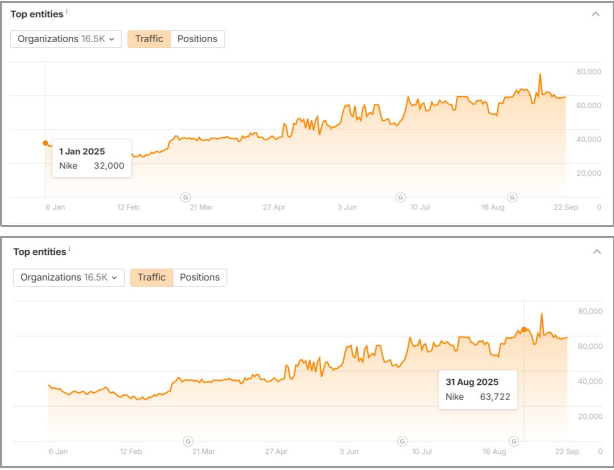Click Google update marker near 10 Jul, lower chart
Viewport: 614px width, 470px height.
[402, 440]
